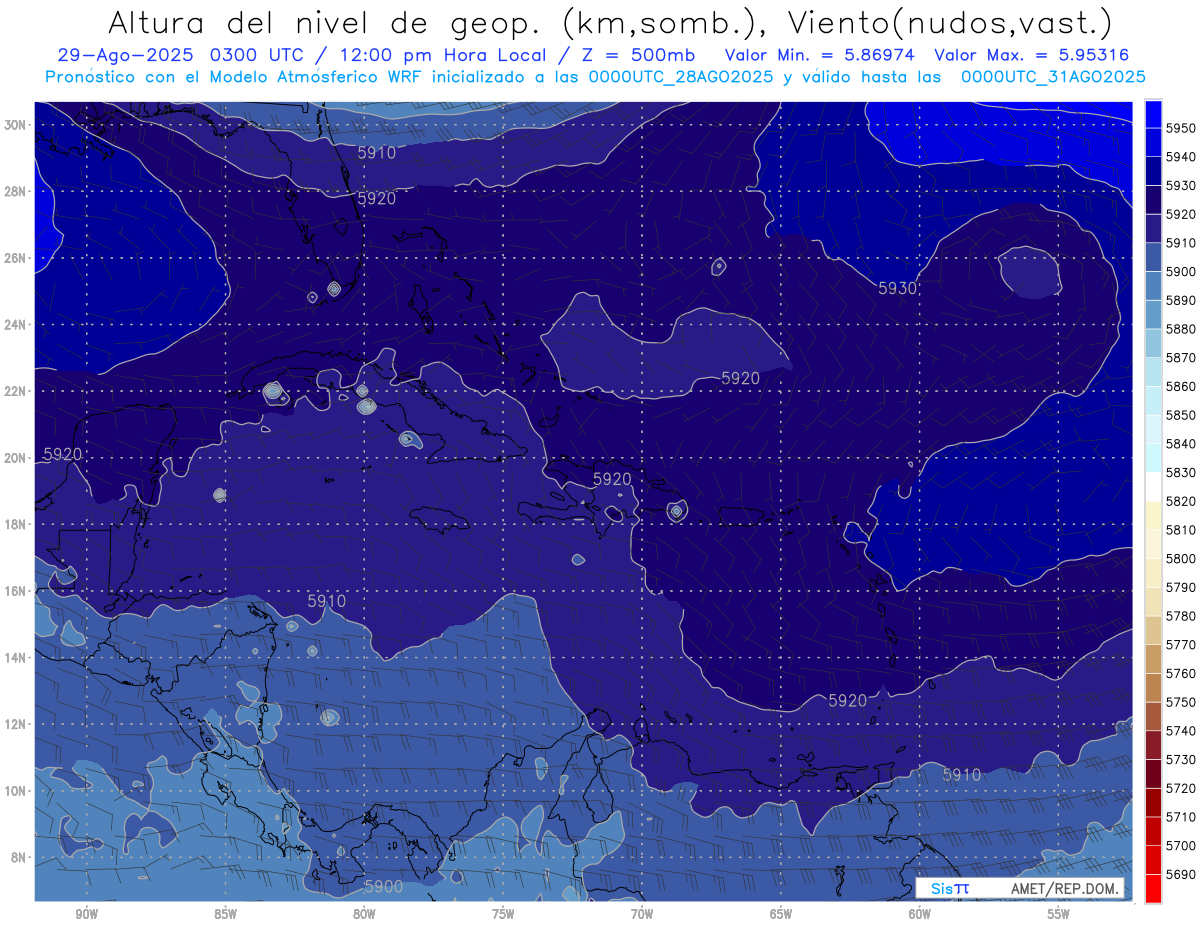1200x927 pixels.
Task: Click the 5860 value on the color scale
Action: (x=1181, y=386)
